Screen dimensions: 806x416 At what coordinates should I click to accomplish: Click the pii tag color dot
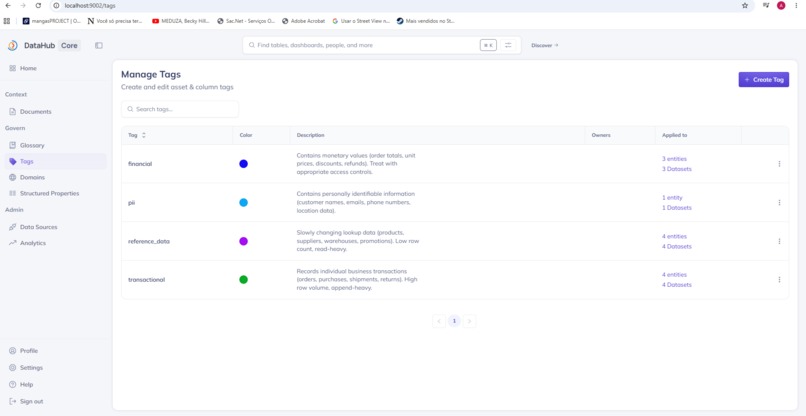[x=244, y=203]
